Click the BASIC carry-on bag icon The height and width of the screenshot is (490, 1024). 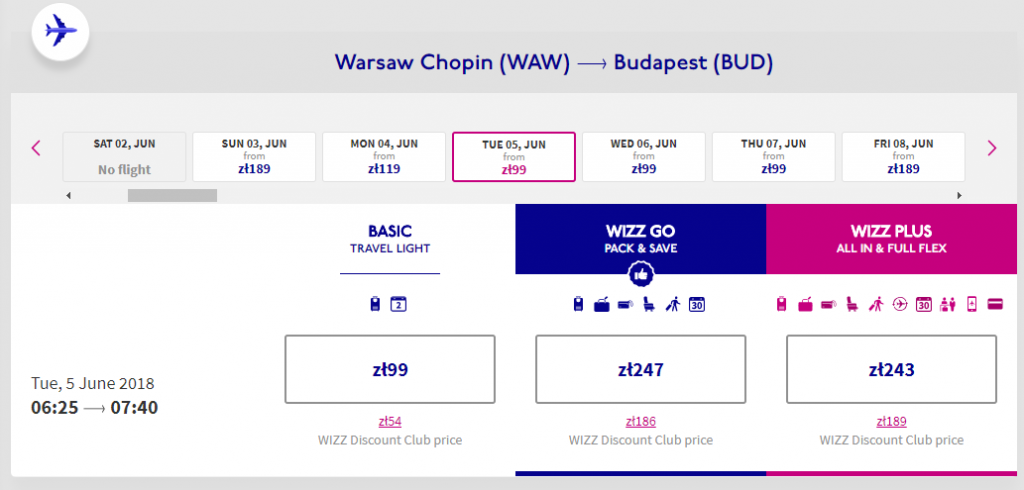point(375,304)
